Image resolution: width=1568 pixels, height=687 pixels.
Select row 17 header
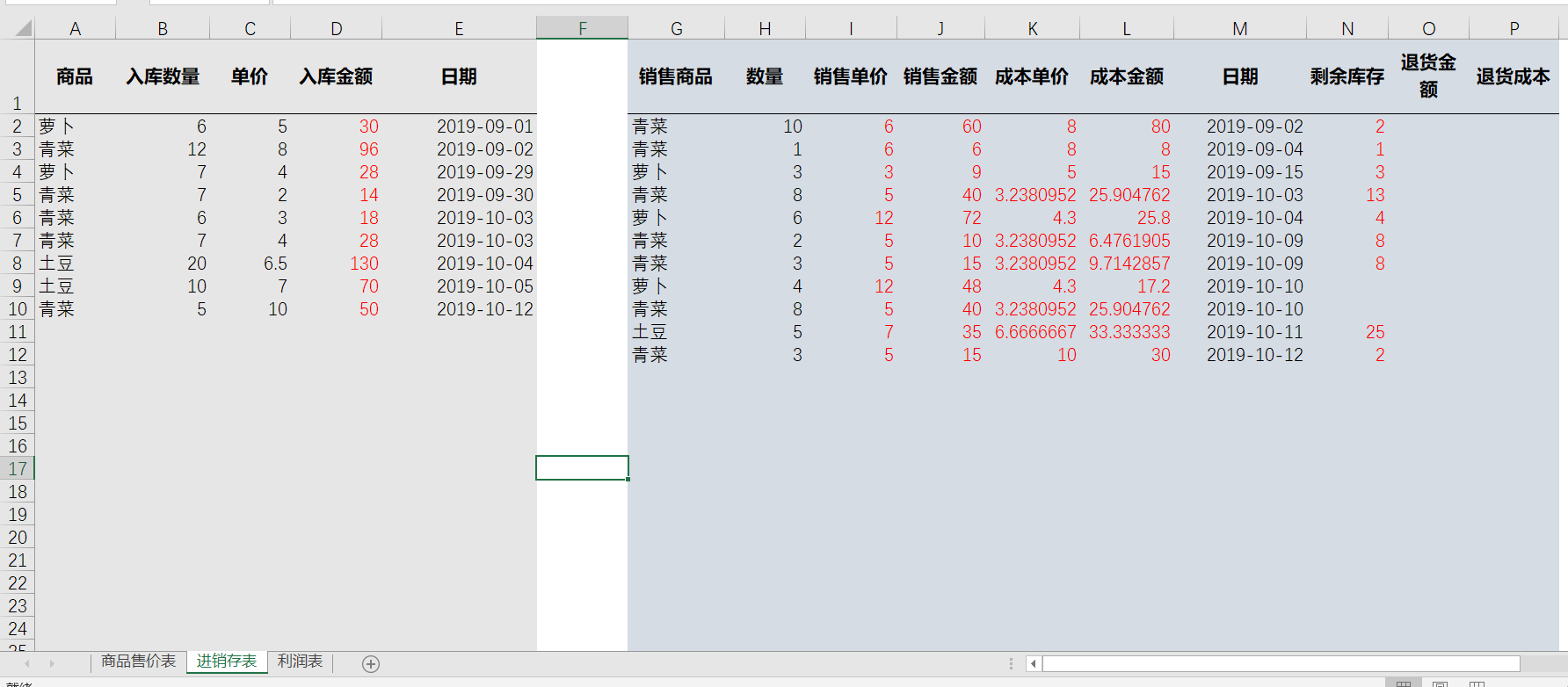click(x=17, y=468)
